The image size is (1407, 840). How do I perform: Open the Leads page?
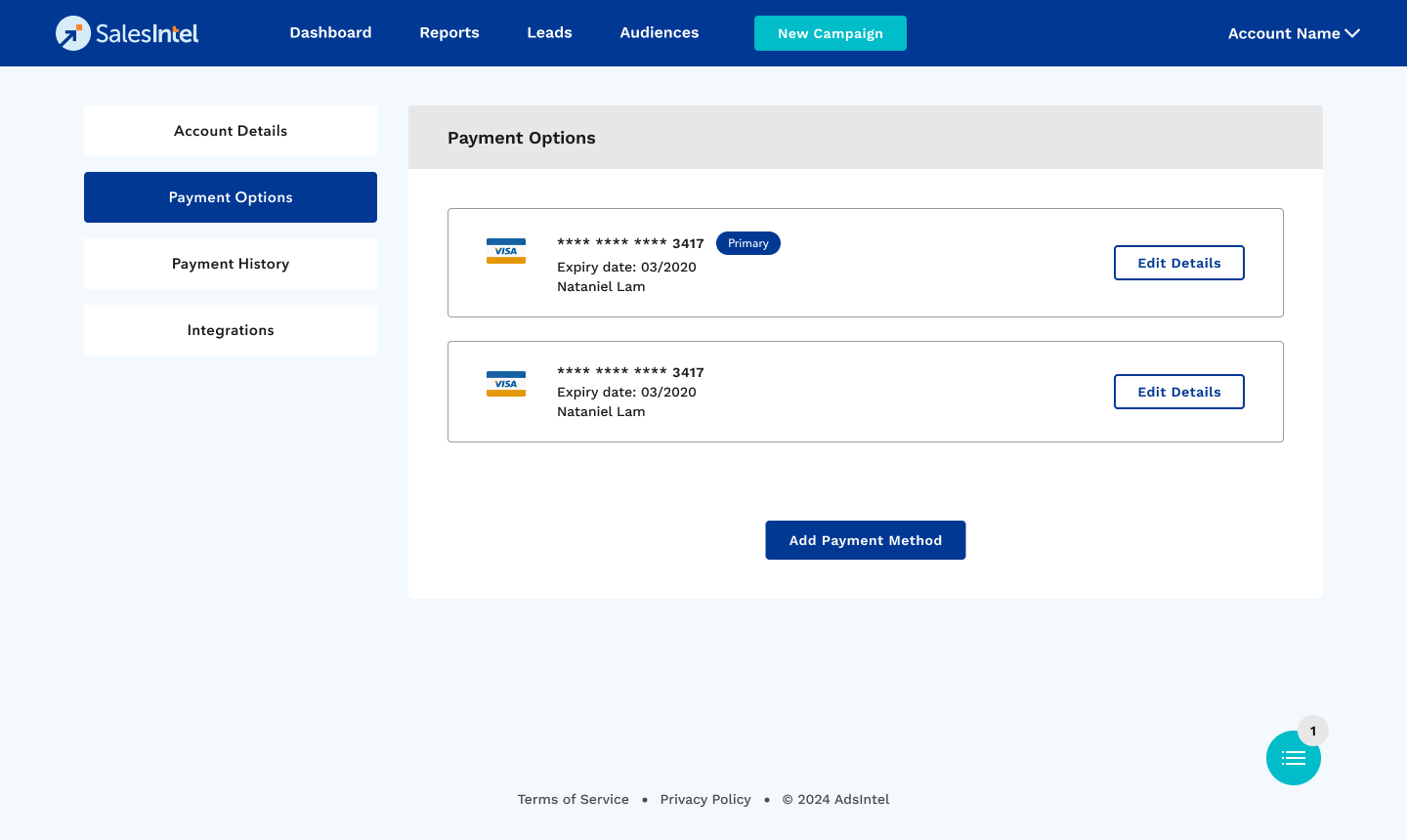(549, 33)
